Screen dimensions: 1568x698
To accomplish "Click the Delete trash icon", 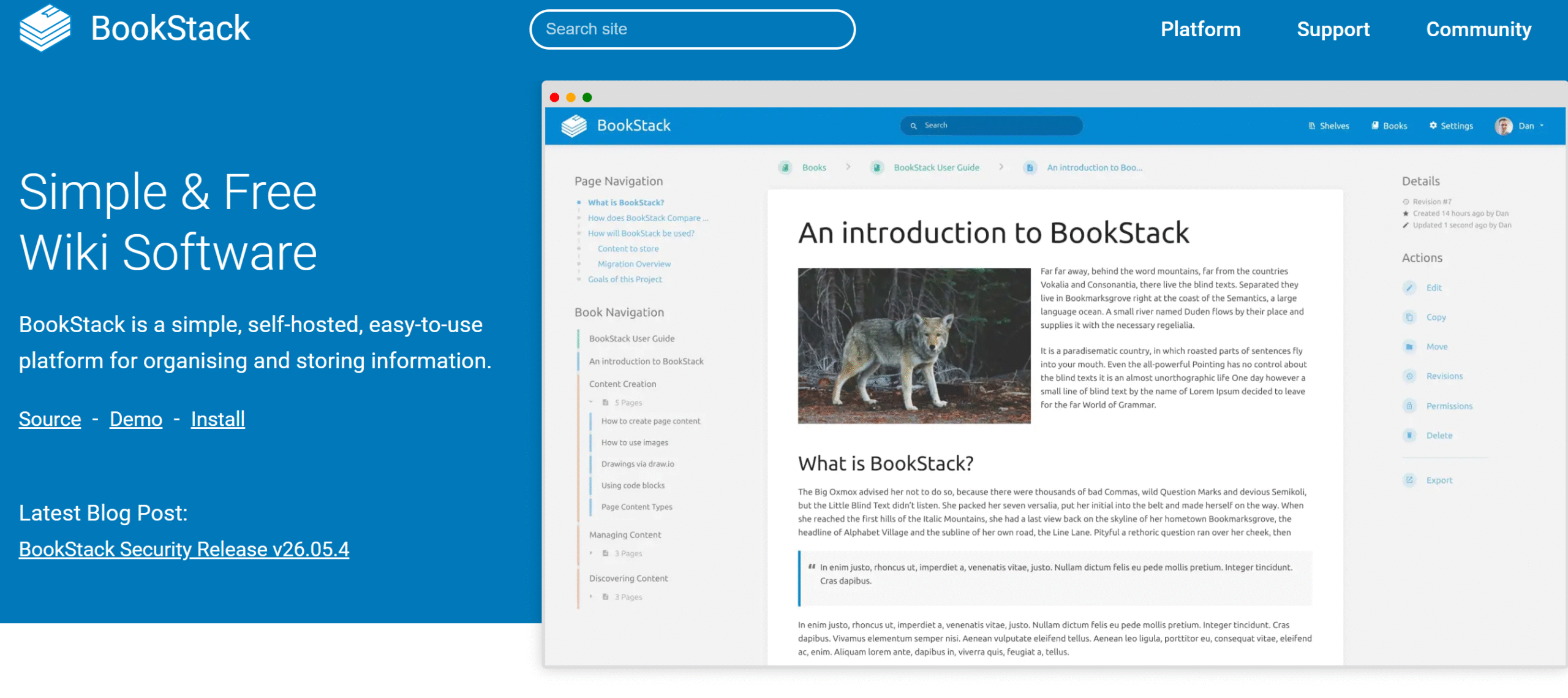I will (1409, 435).
